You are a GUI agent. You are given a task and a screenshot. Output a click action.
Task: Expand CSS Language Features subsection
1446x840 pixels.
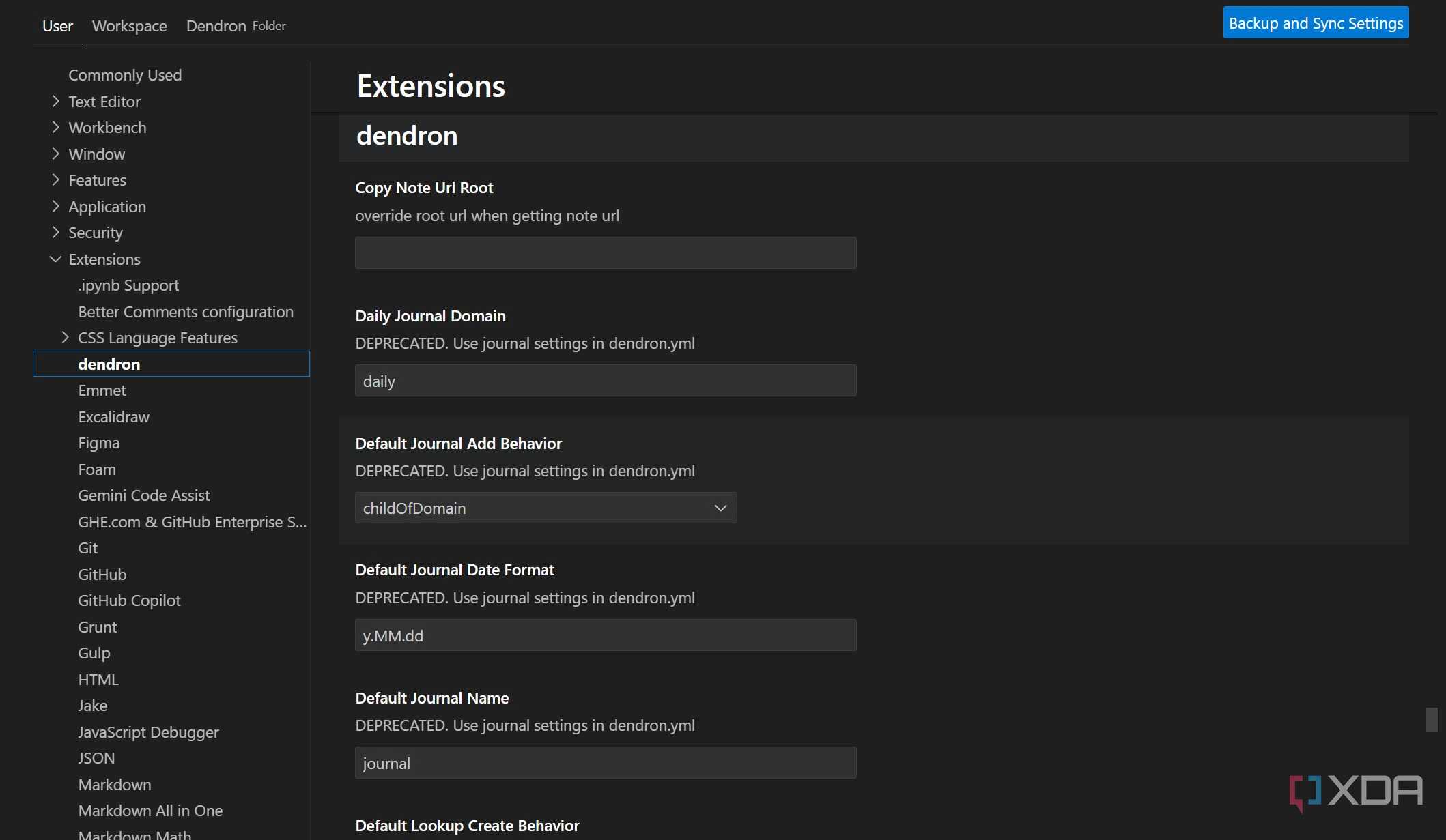pyautogui.click(x=66, y=338)
